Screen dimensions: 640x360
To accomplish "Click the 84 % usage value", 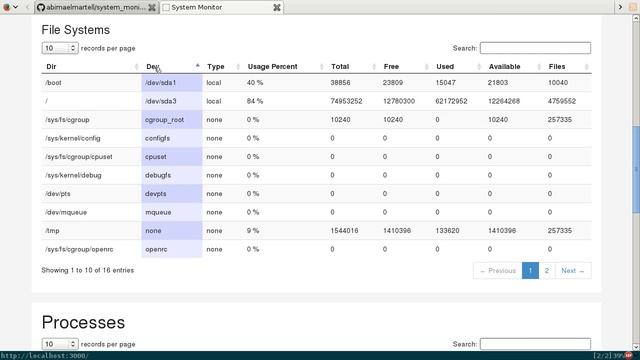I will point(255,101).
